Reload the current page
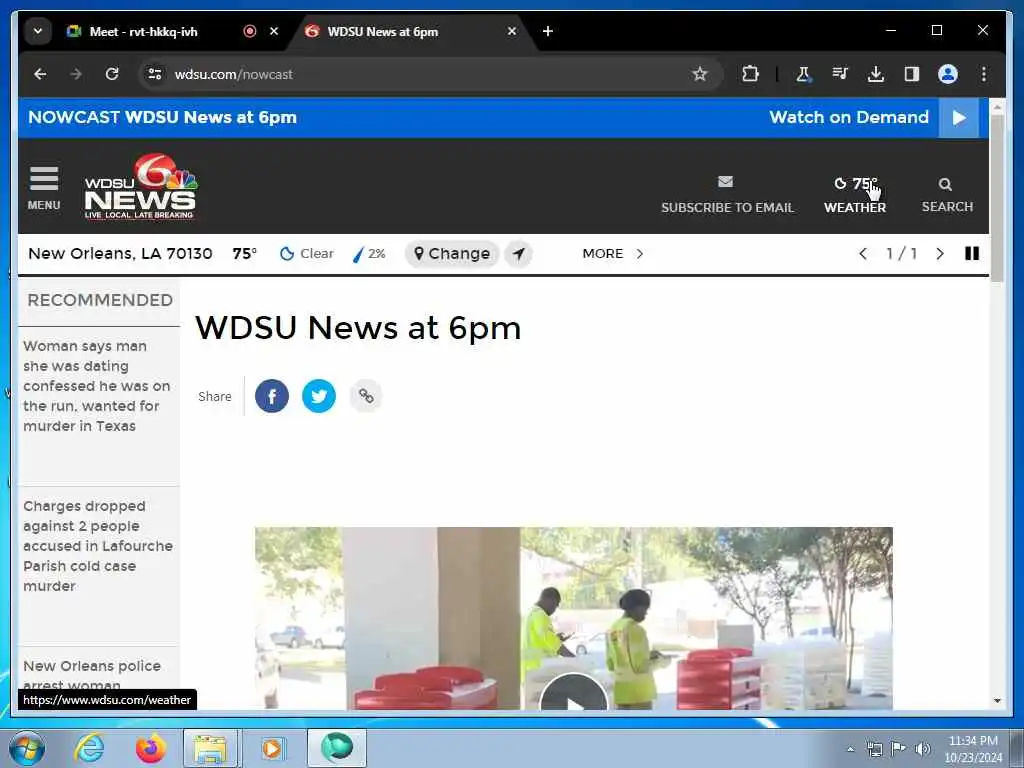Image resolution: width=1024 pixels, height=768 pixels. (x=112, y=74)
